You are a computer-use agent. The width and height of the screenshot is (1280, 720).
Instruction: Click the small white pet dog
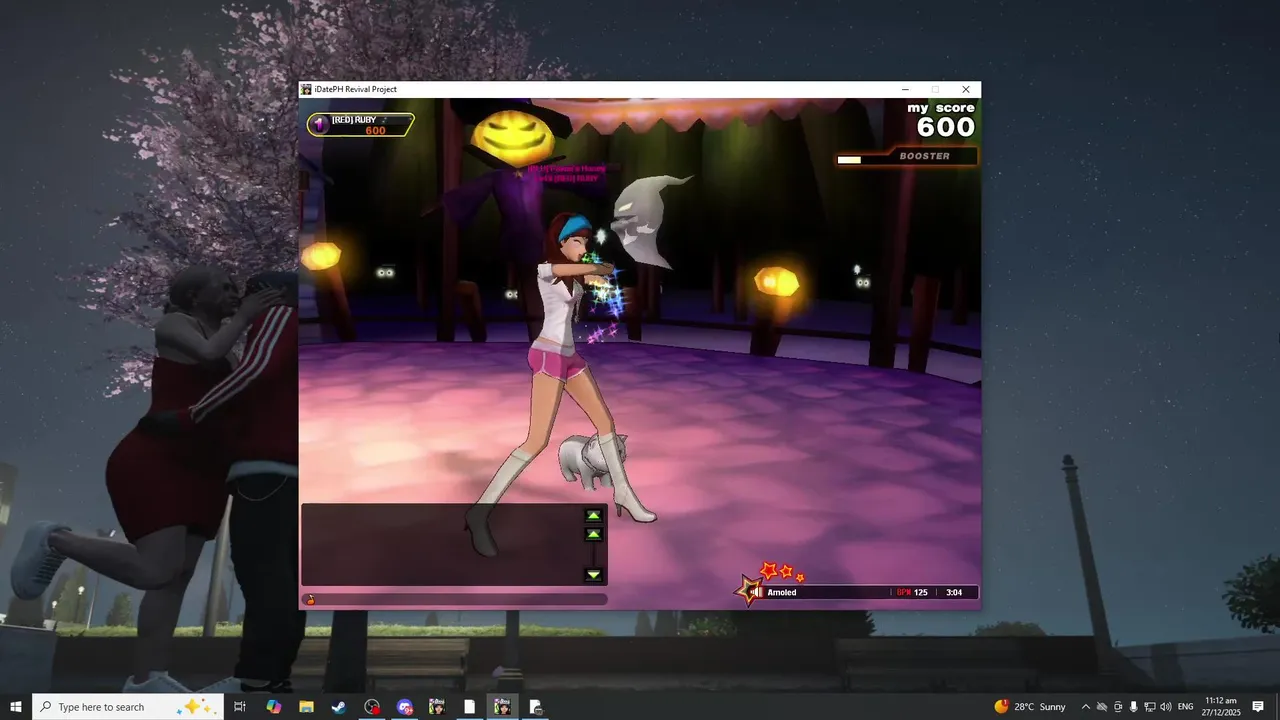(593, 463)
